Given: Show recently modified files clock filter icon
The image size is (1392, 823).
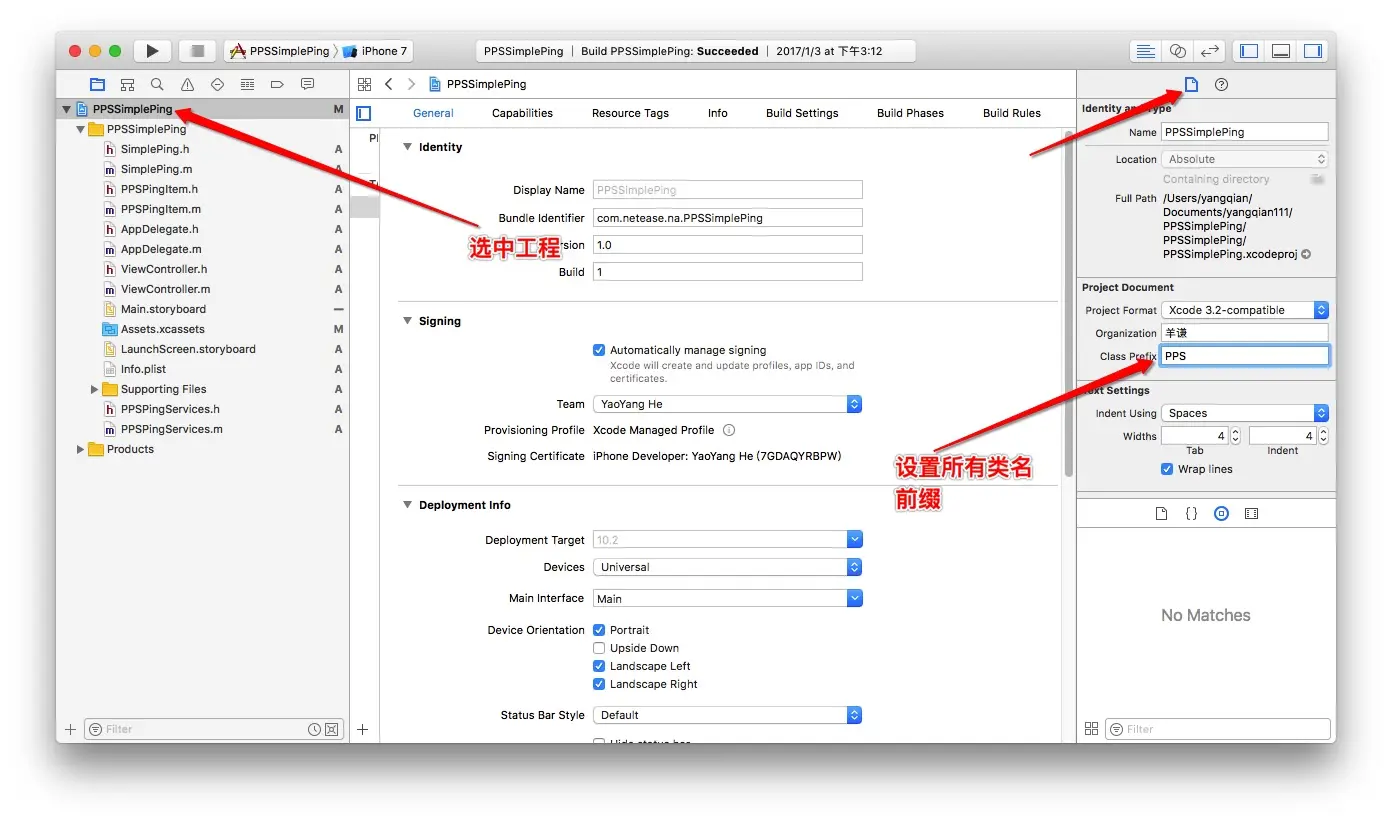Looking at the screenshot, I should pos(315,729).
